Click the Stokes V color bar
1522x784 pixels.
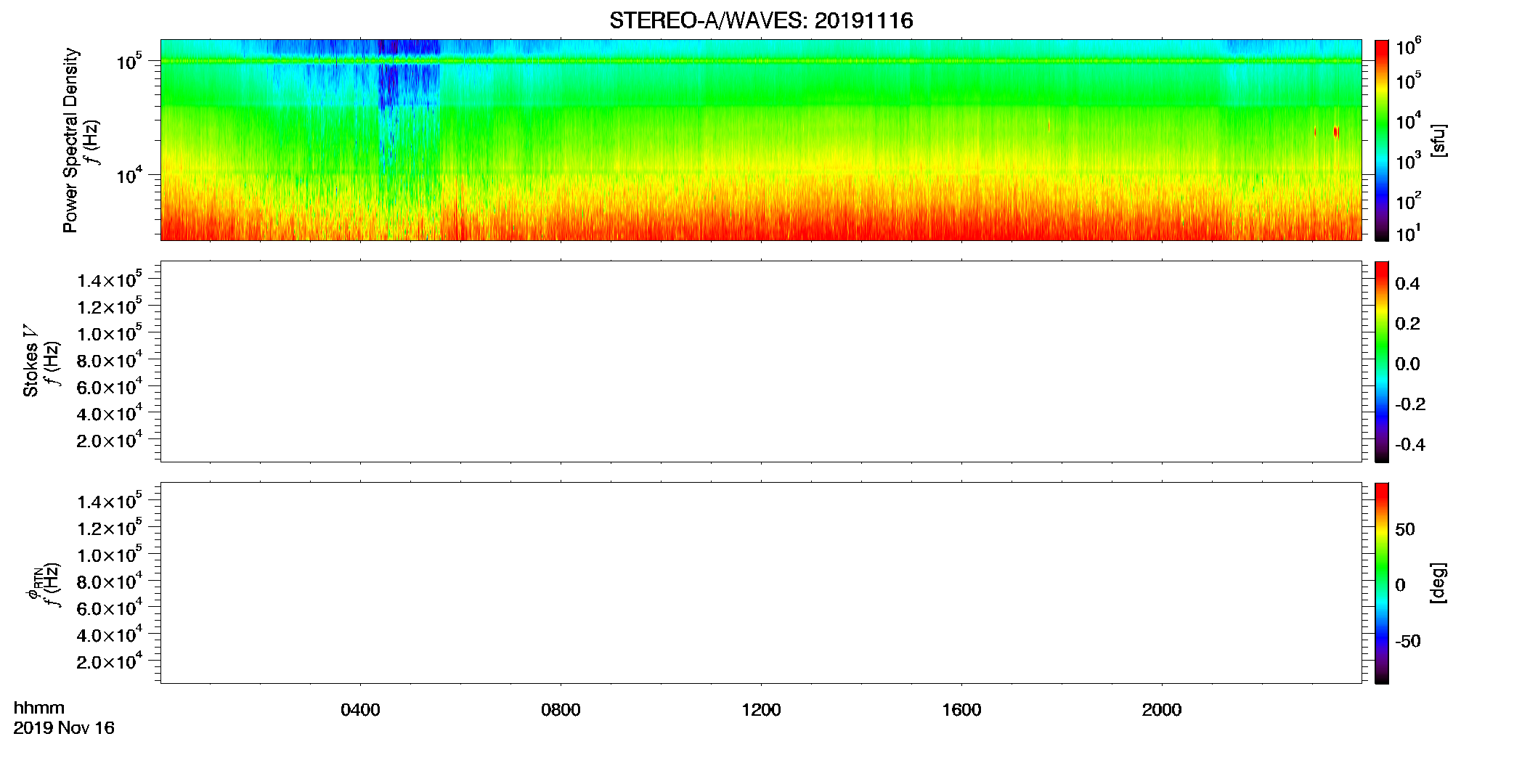point(1381,362)
